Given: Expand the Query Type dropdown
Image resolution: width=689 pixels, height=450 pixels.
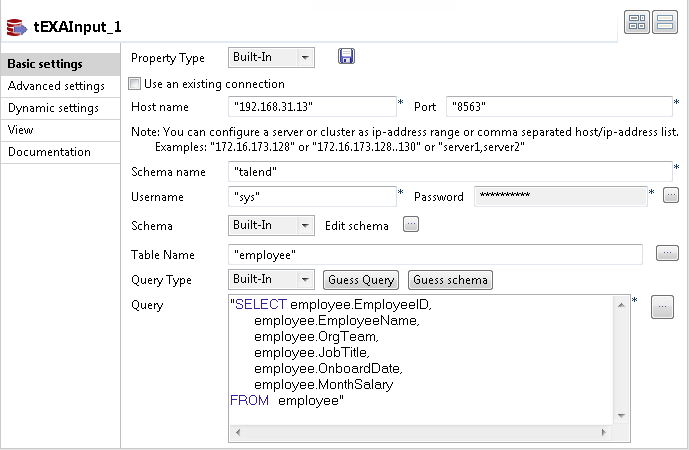Looking at the screenshot, I should coord(271,280).
